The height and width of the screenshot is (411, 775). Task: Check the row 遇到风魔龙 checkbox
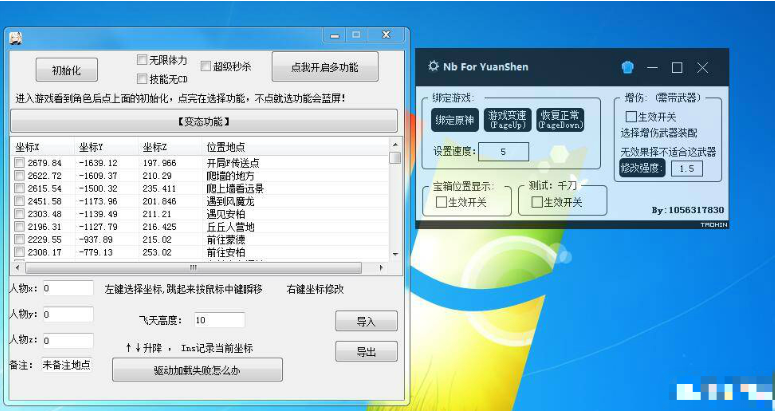[19, 201]
